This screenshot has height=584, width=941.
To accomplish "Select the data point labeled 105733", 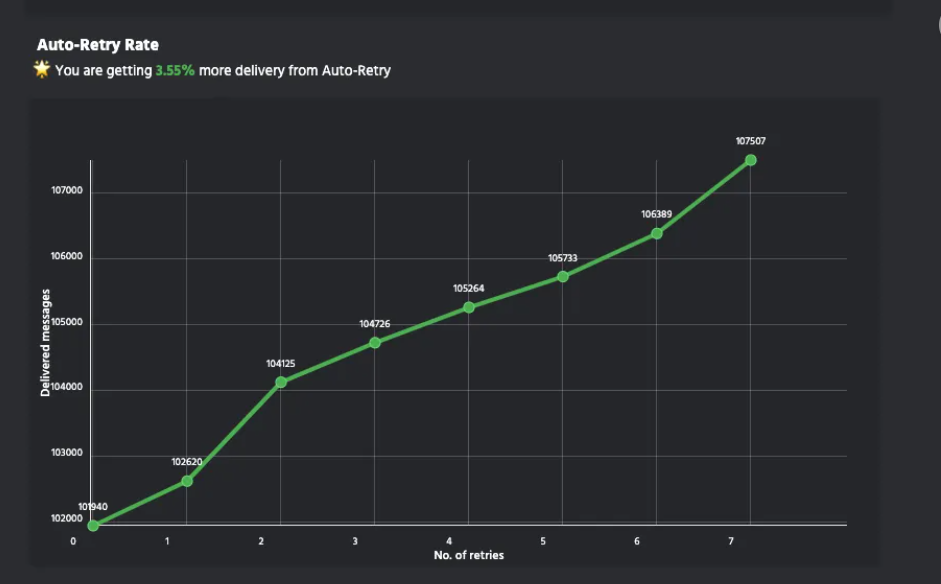I will tap(563, 276).
